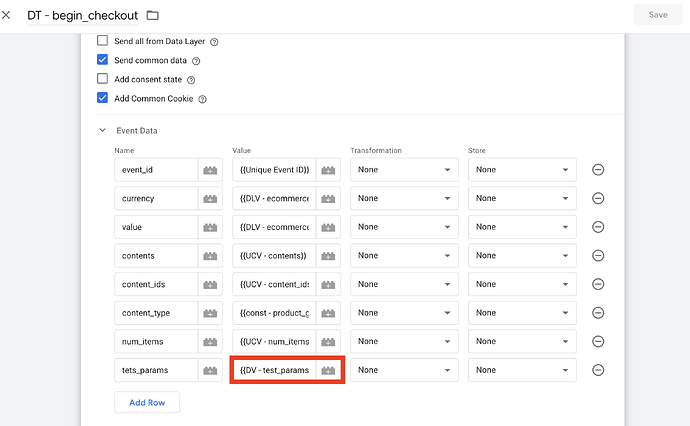Open variable picker beside UCV - num_items value
The width and height of the screenshot is (690, 426).
pyautogui.click(x=328, y=342)
